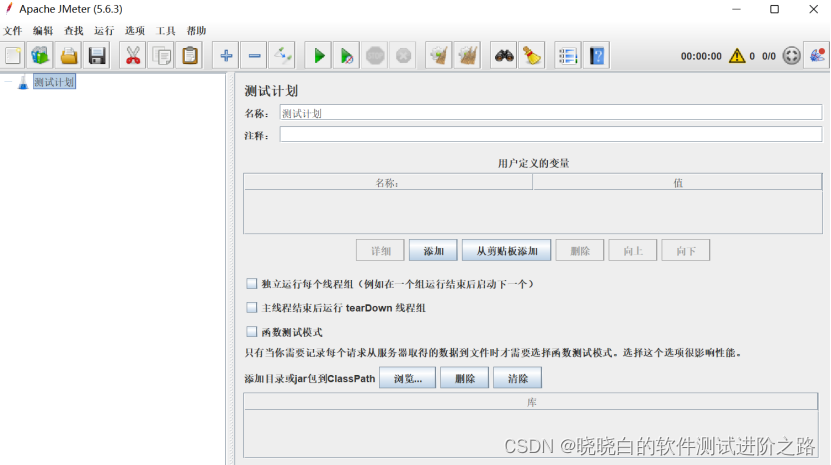The width and height of the screenshot is (831, 465).
Task: Click the 添加 variable button
Action: [x=433, y=251]
